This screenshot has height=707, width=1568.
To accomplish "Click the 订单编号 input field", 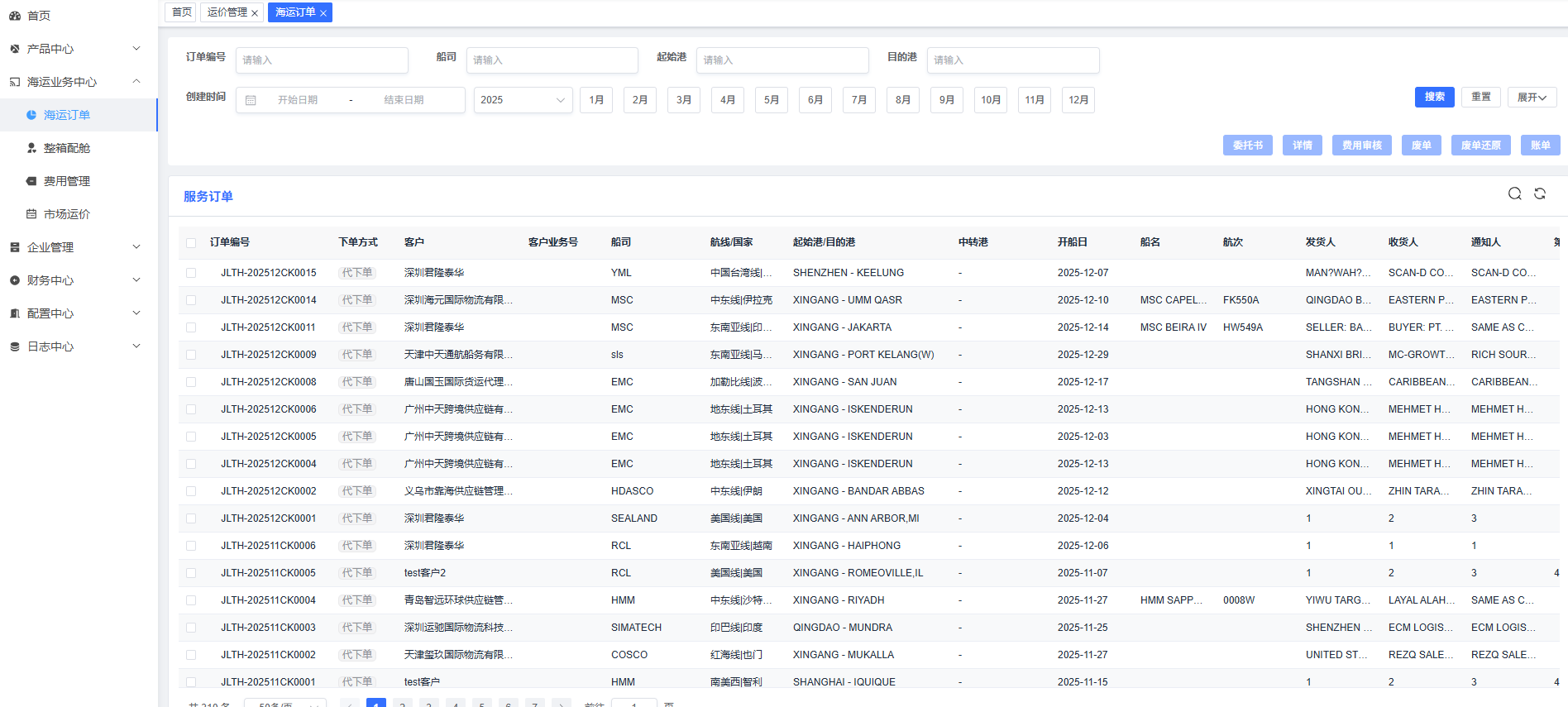I will [x=322, y=60].
